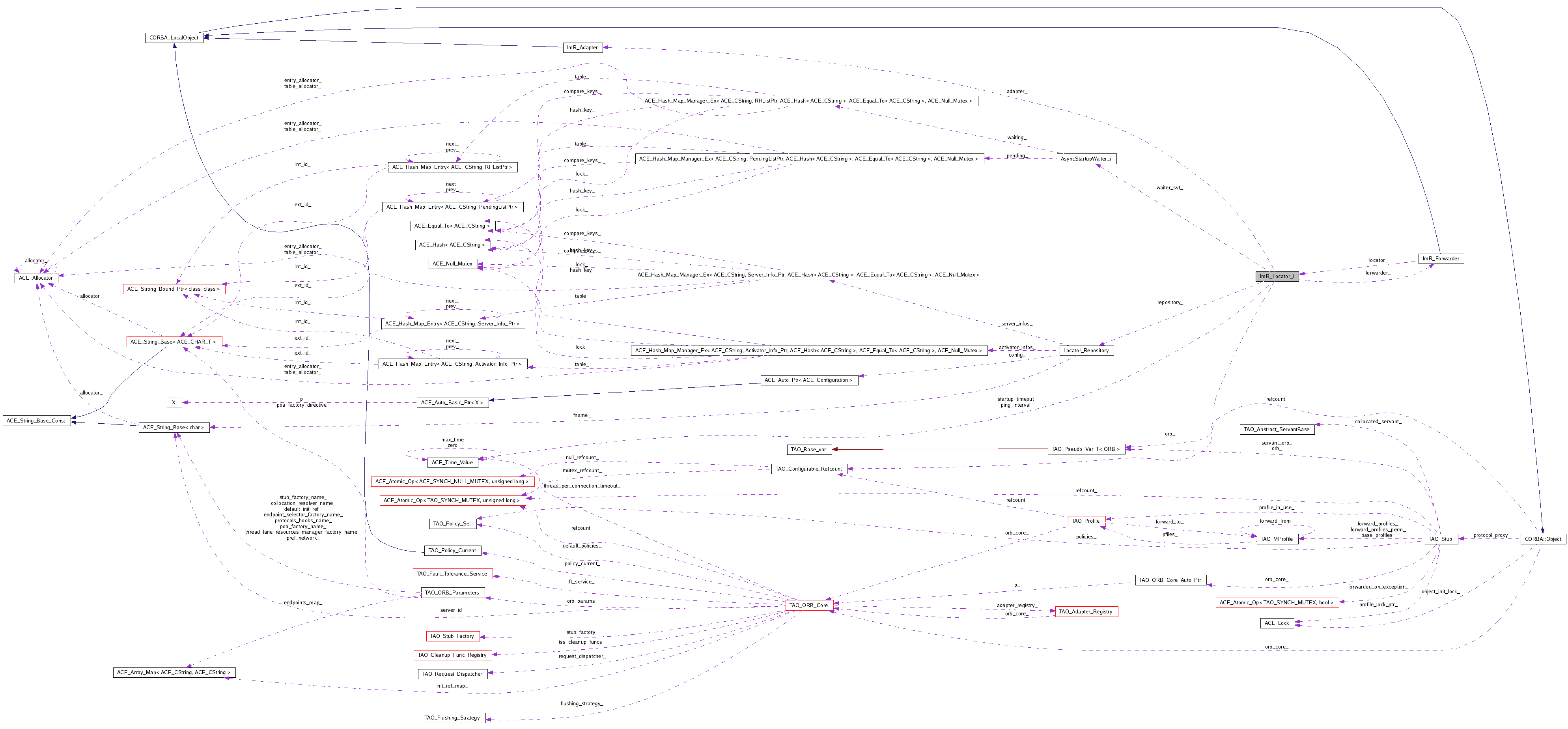
Task: Click the TAO_Stub class node
Action: (x=1440, y=538)
